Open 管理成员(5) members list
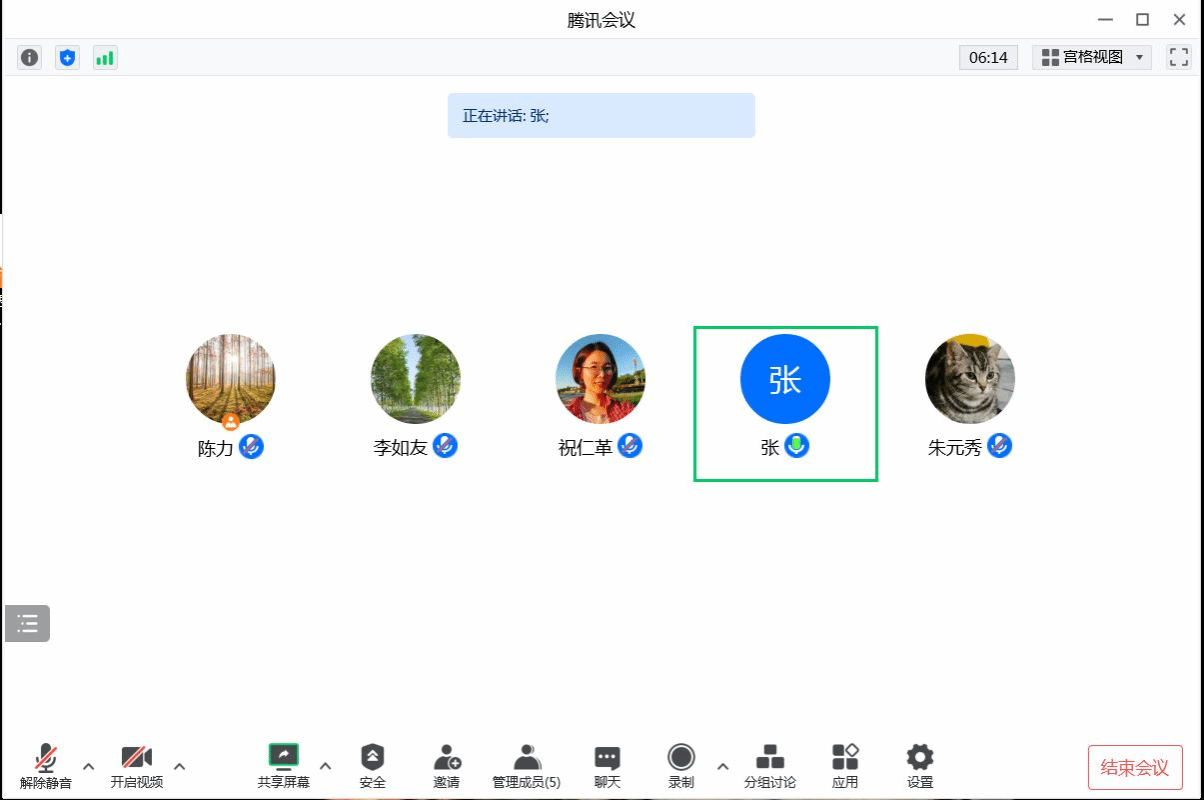Image resolution: width=1204 pixels, height=800 pixels. (526, 766)
